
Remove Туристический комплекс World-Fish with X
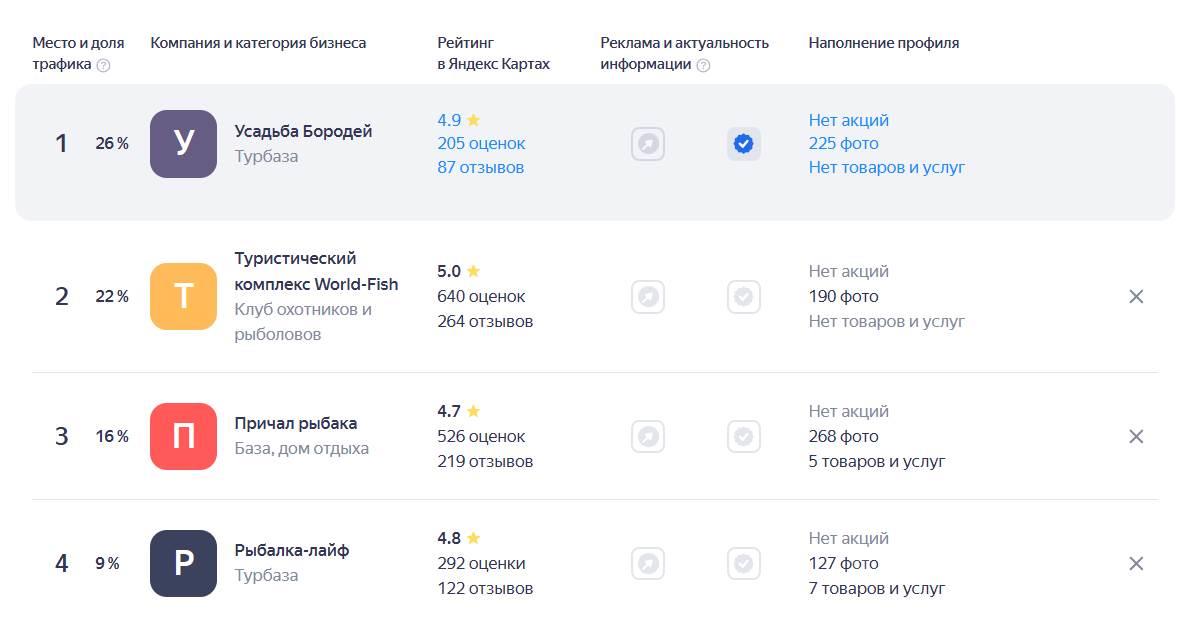tap(1136, 296)
